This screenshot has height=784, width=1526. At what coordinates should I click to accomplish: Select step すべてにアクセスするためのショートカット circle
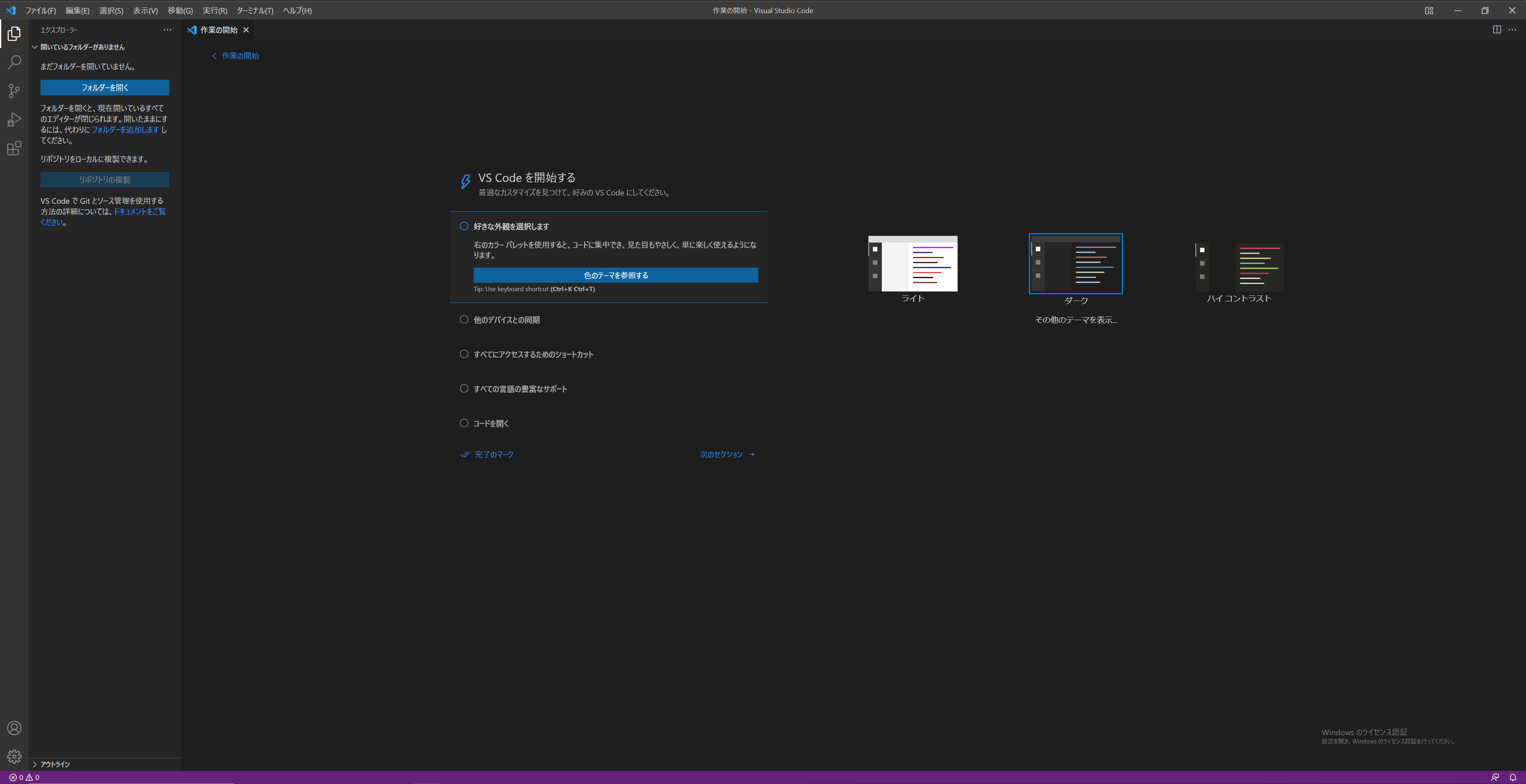464,354
